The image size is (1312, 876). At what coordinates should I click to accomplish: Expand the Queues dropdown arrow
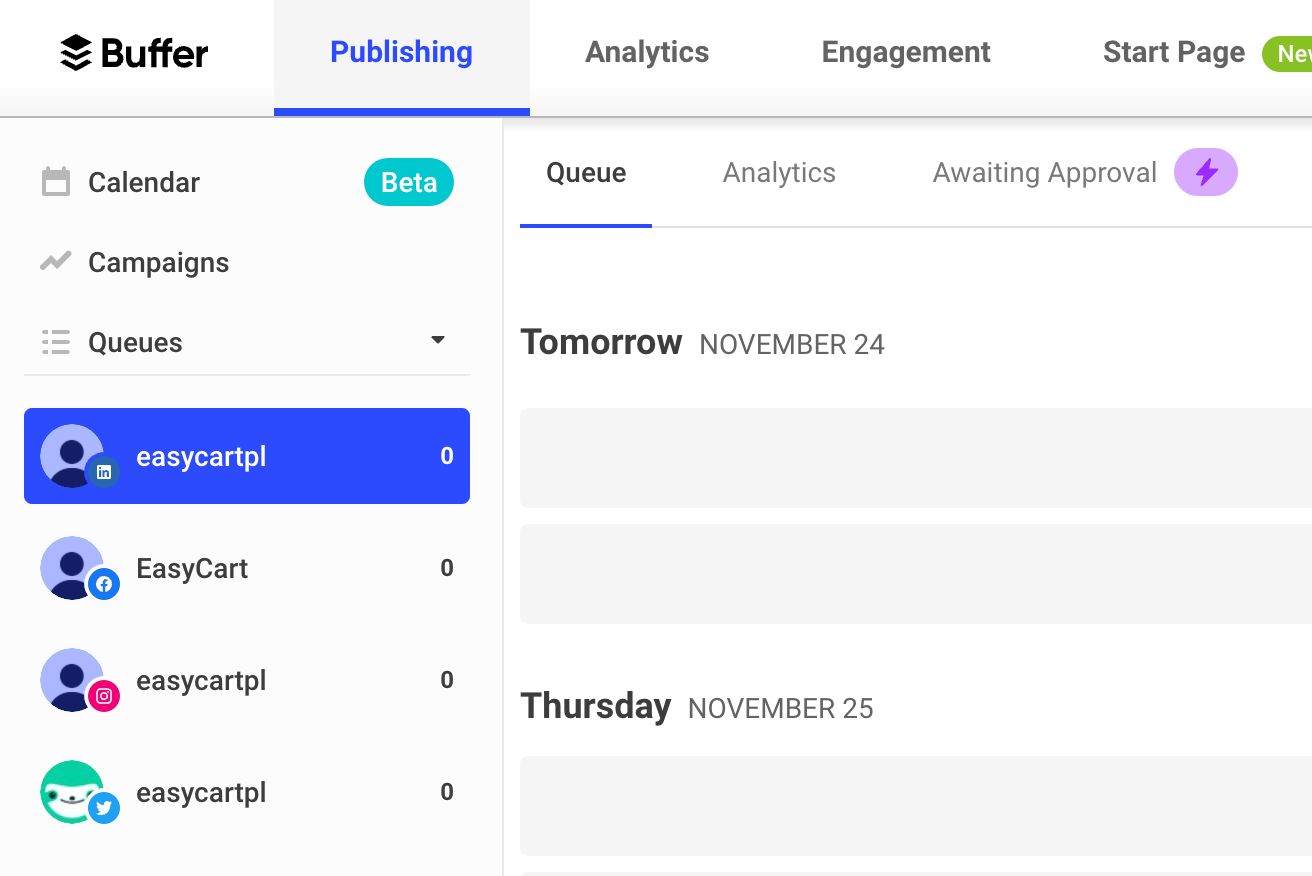438,340
